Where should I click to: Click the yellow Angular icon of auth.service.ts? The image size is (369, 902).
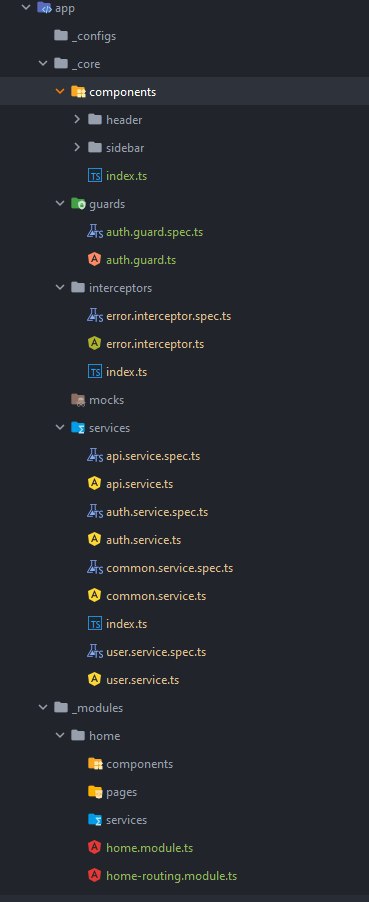(x=95, y=540)
